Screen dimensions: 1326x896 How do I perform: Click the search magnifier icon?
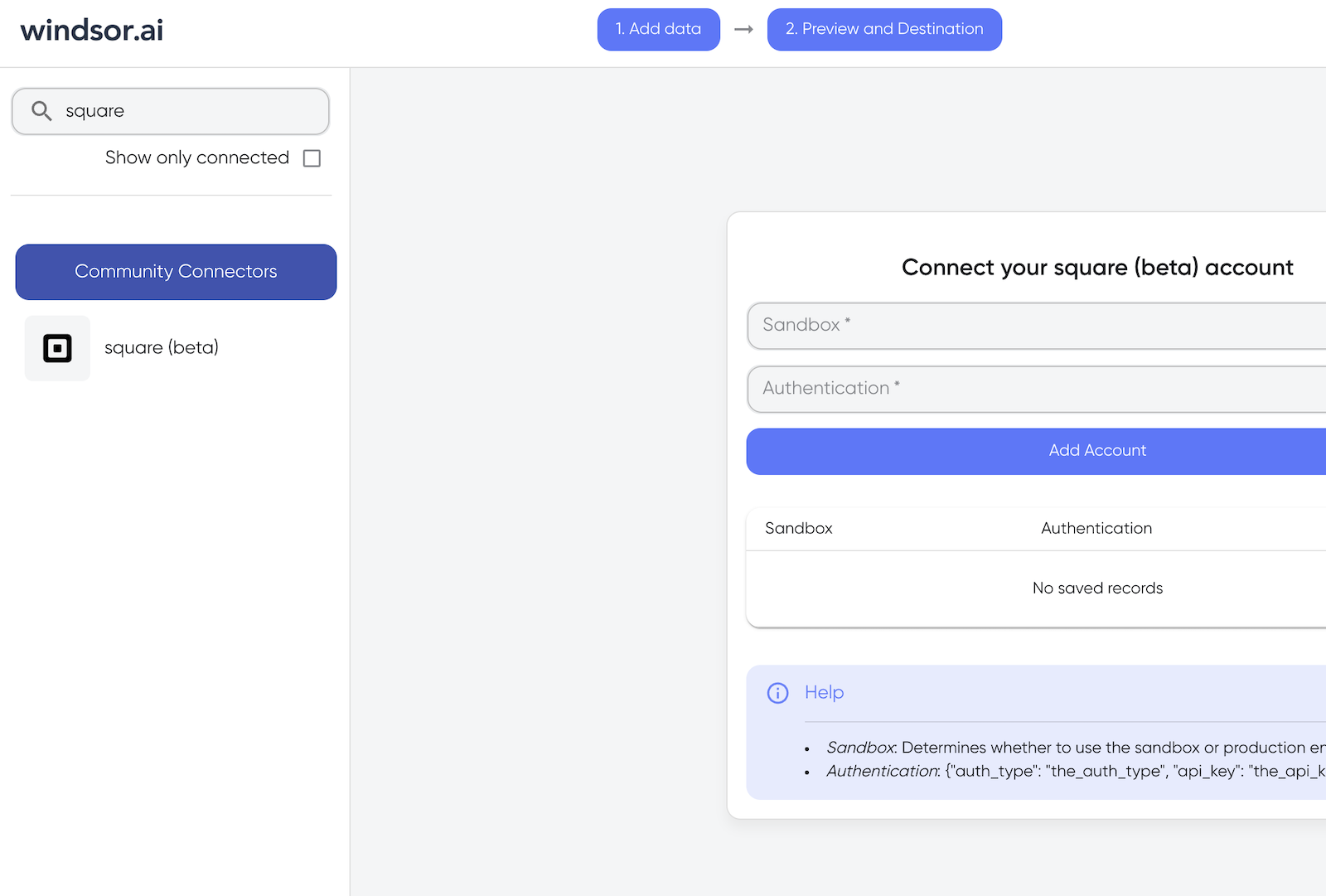(41, 111)
